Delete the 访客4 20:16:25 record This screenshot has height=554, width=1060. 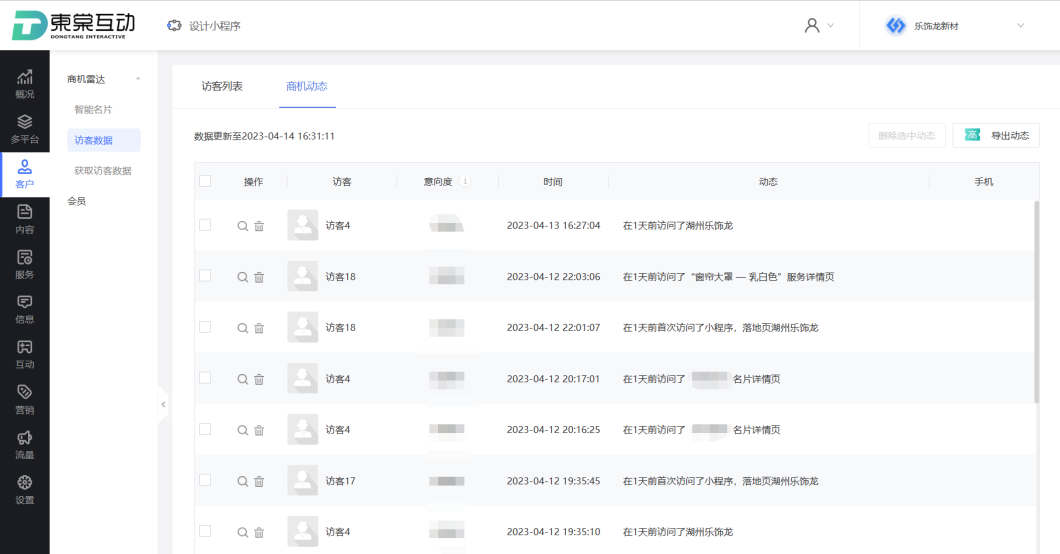point(259,430)
